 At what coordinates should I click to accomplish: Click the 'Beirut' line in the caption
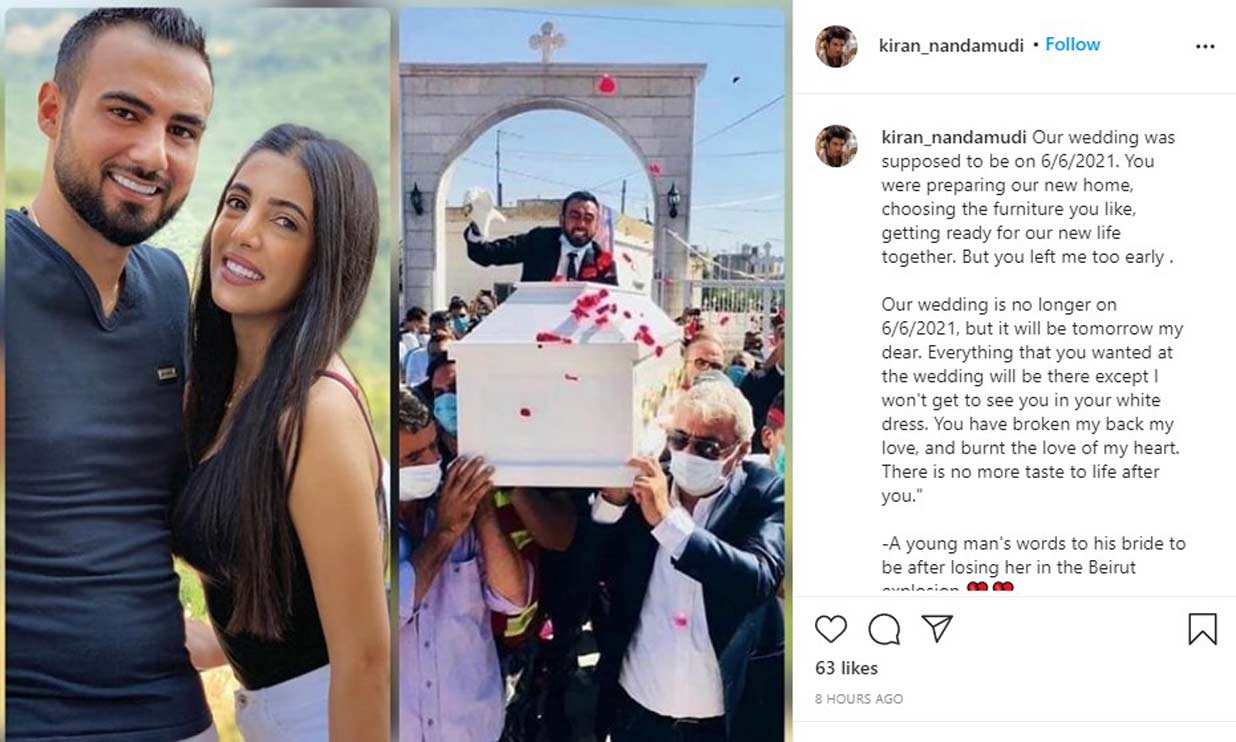coord(1008,567)
